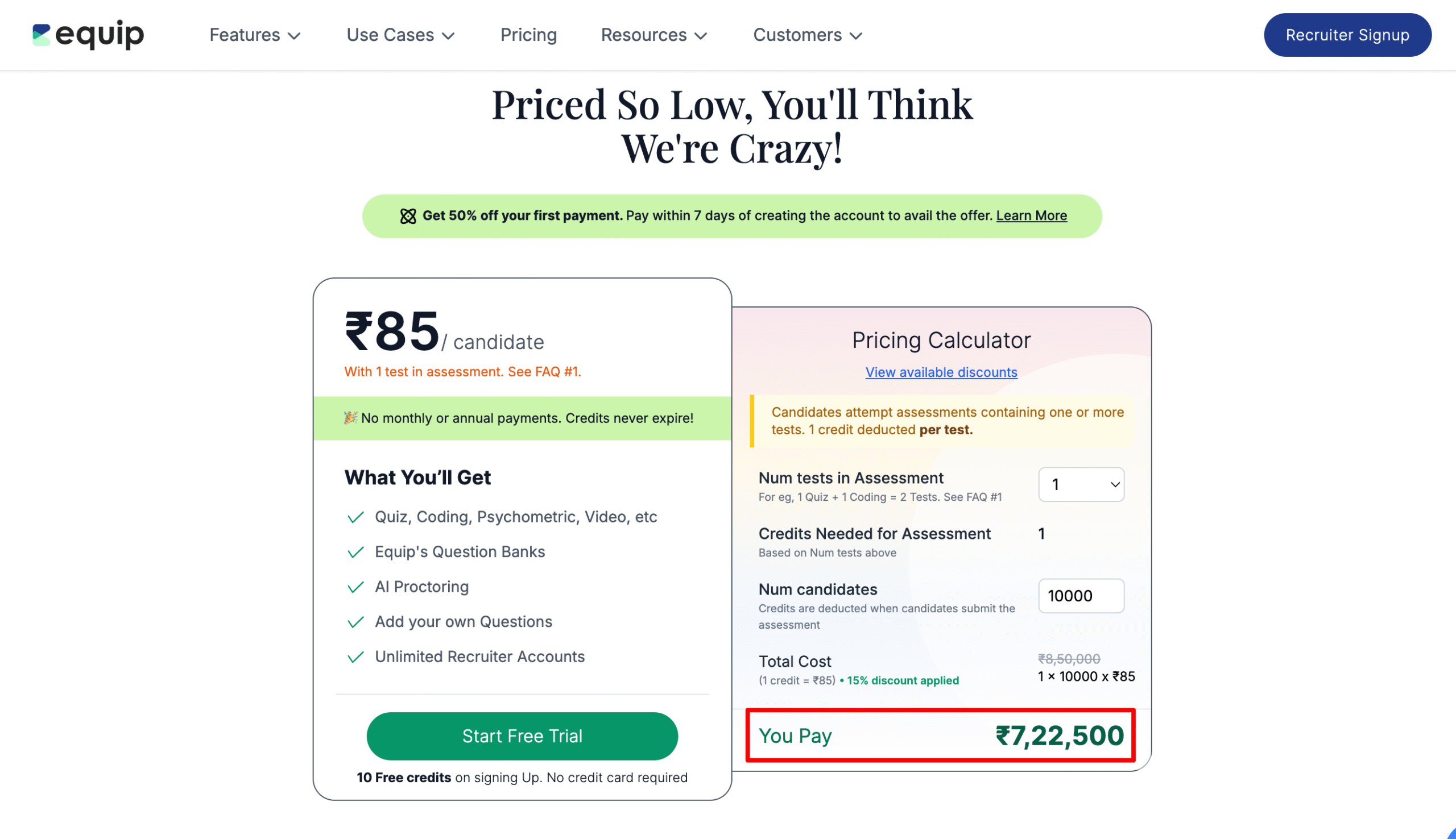Select Pricing in the navigation menu
This screenshot has width=1456, height=839.
(x=528, y=35)
